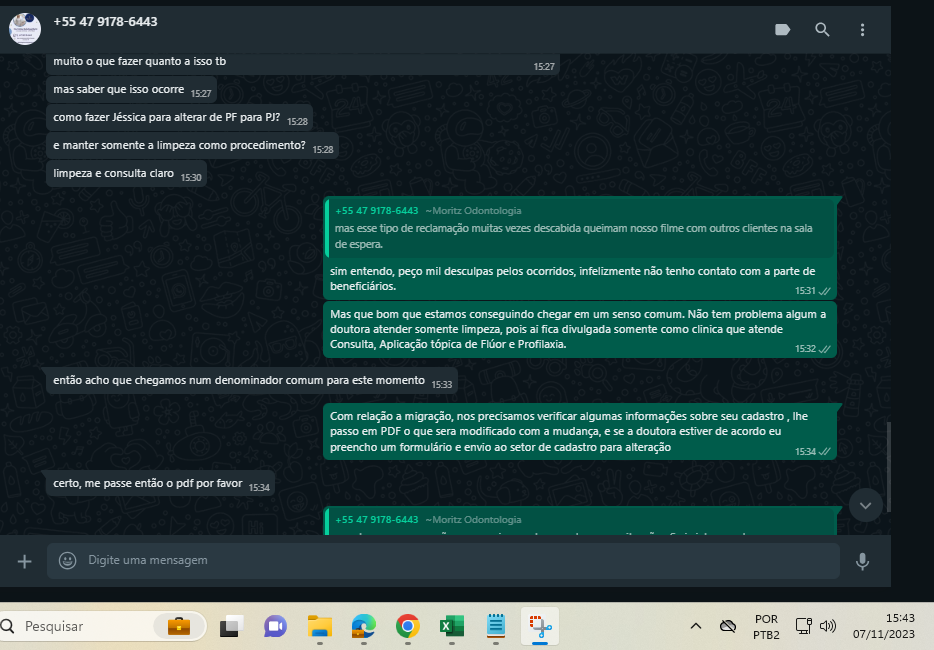Open File Explorer from the taskbar

[319, 626]
